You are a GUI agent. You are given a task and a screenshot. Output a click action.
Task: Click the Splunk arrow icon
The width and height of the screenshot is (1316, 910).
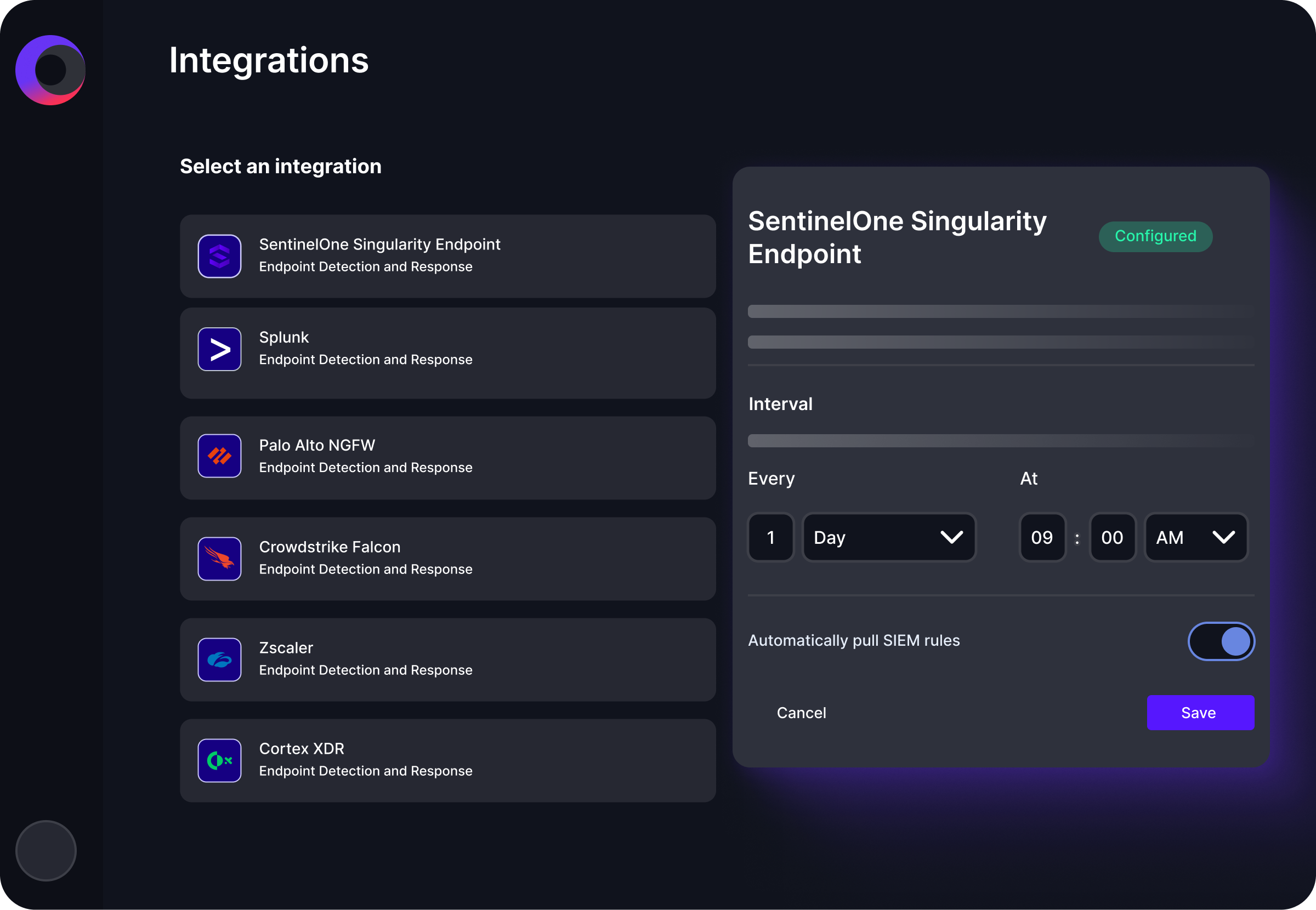219,349
